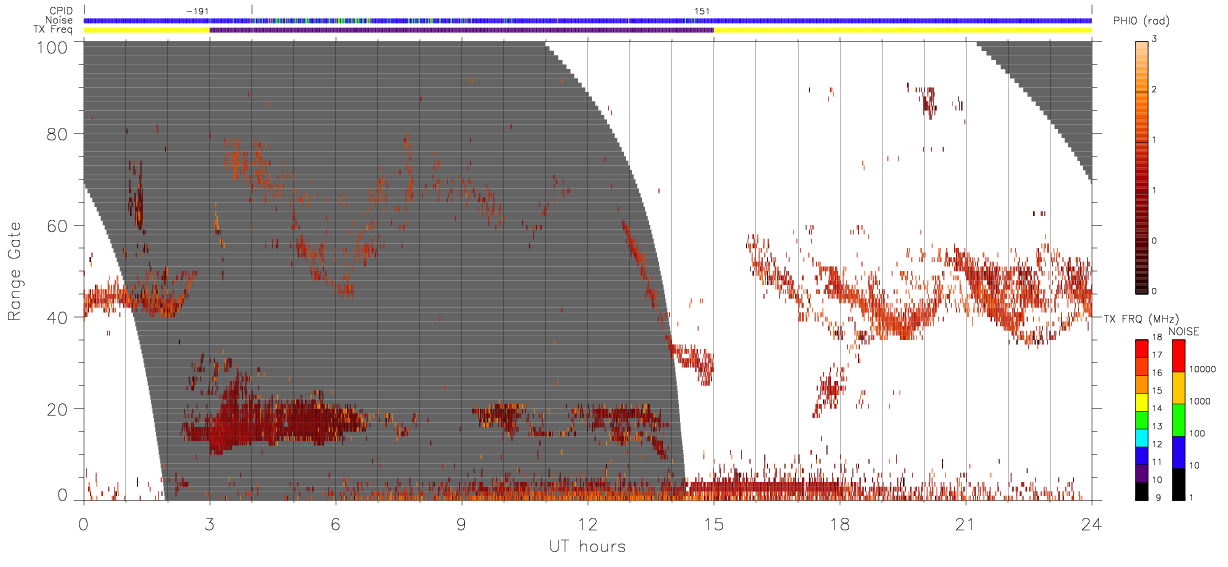
Task: Click the 24 tick on UT hours axis
Action: (x=1092, y=523)
